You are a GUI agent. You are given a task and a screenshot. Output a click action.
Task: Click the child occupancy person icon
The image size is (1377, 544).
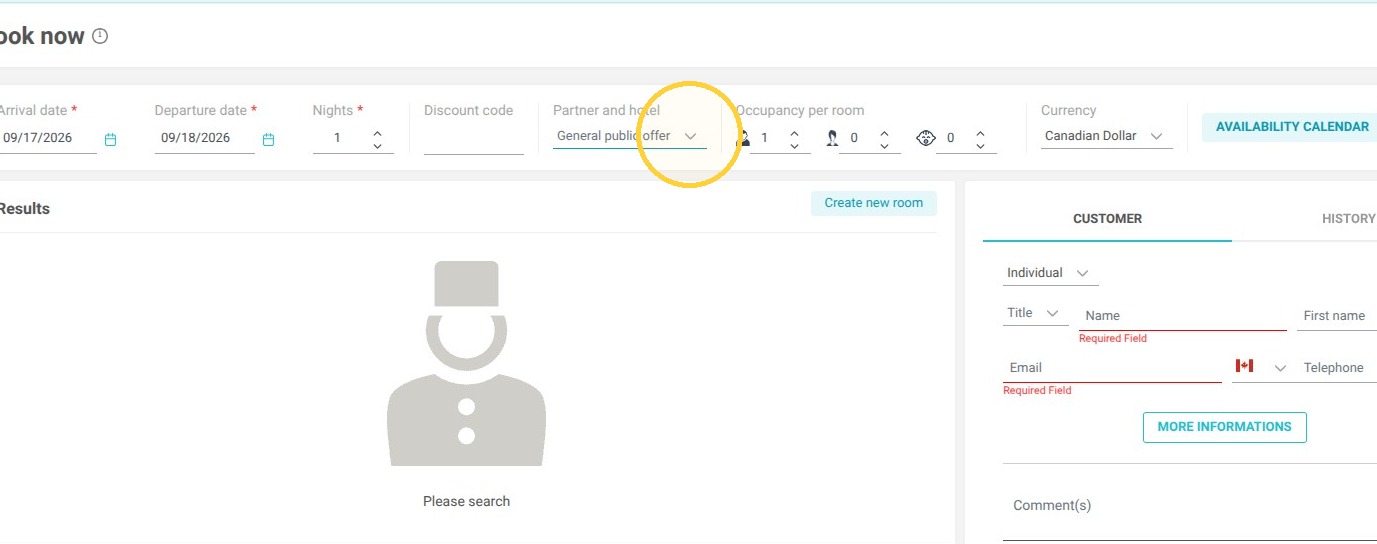tap(832, 138)
